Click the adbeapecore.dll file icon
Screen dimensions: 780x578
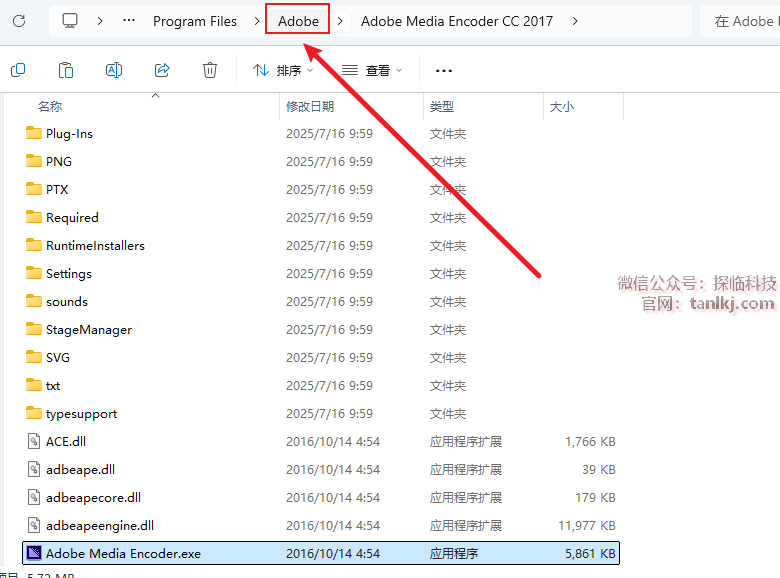pyautogui.click(x=34, y=497)
